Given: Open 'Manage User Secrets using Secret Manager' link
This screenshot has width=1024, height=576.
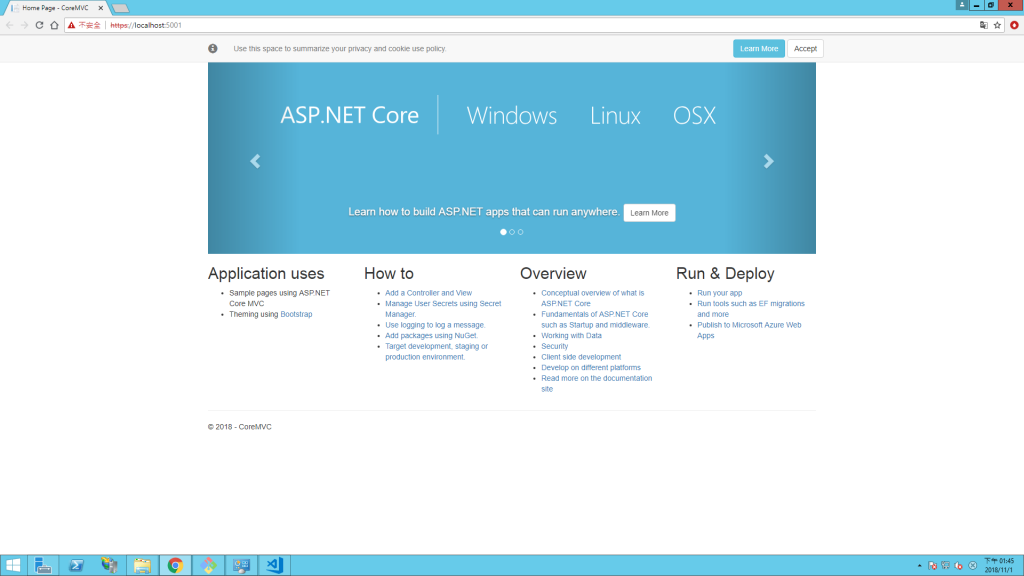Looking at the screenshot, I should coord(443,309).
